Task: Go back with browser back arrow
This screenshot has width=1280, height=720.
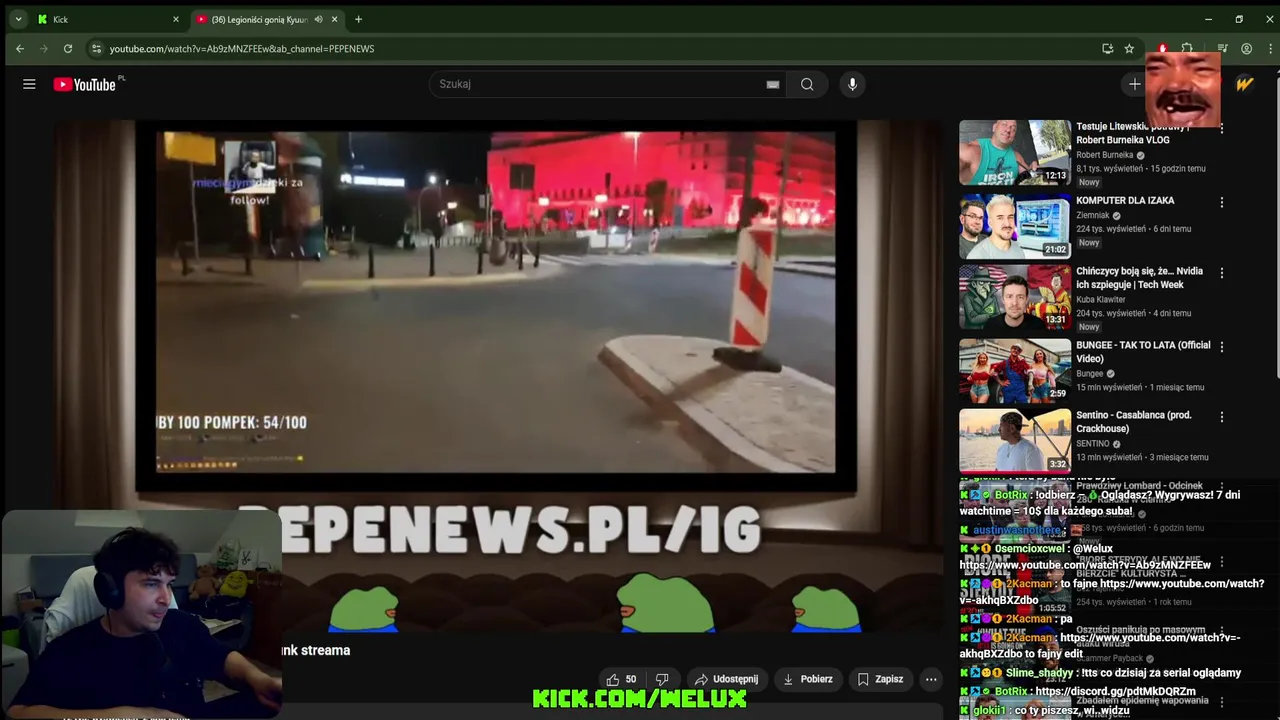Action: [x=19, y=48]
